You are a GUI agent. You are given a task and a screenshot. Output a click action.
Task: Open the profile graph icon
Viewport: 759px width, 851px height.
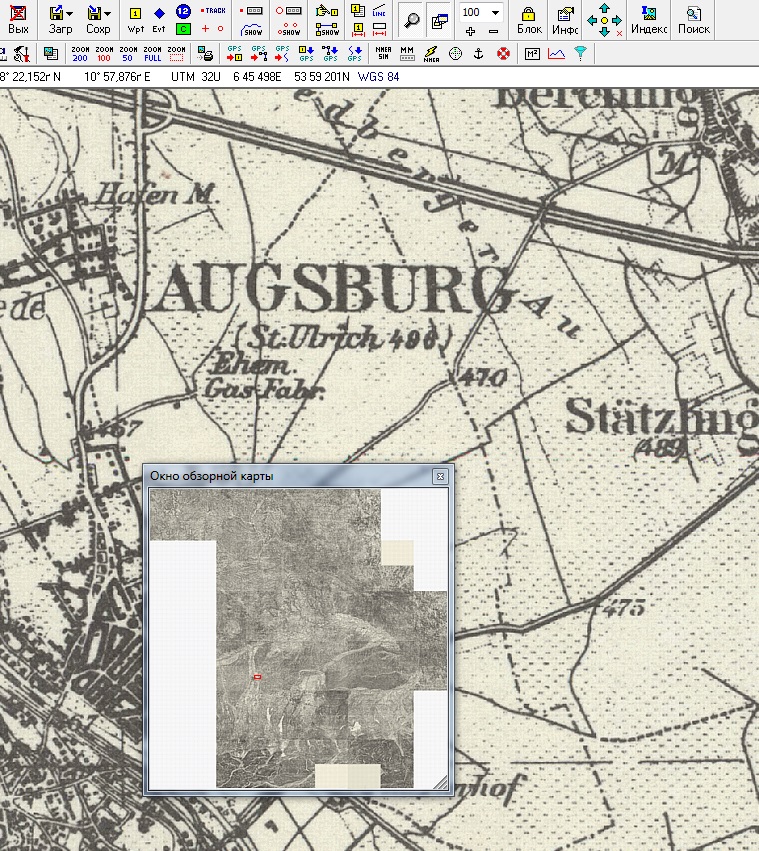tap(556, 52)
